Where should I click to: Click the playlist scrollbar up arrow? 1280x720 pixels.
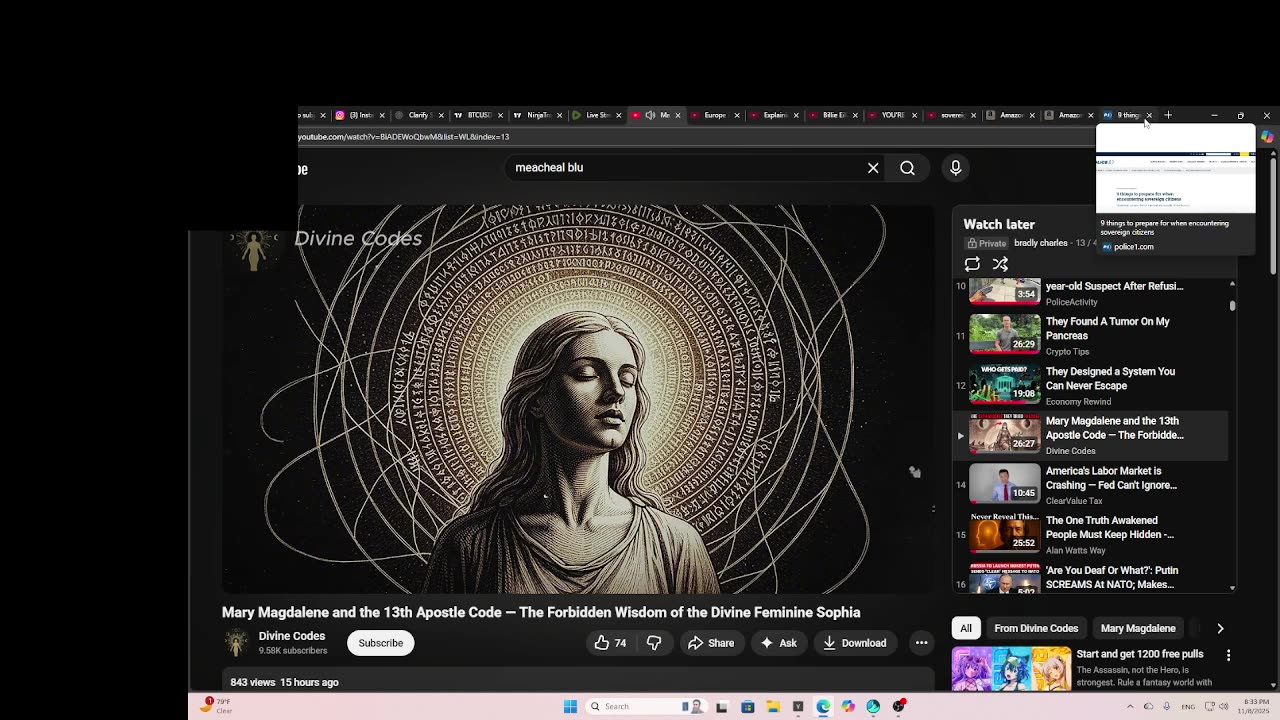(x=1232, y=284)
